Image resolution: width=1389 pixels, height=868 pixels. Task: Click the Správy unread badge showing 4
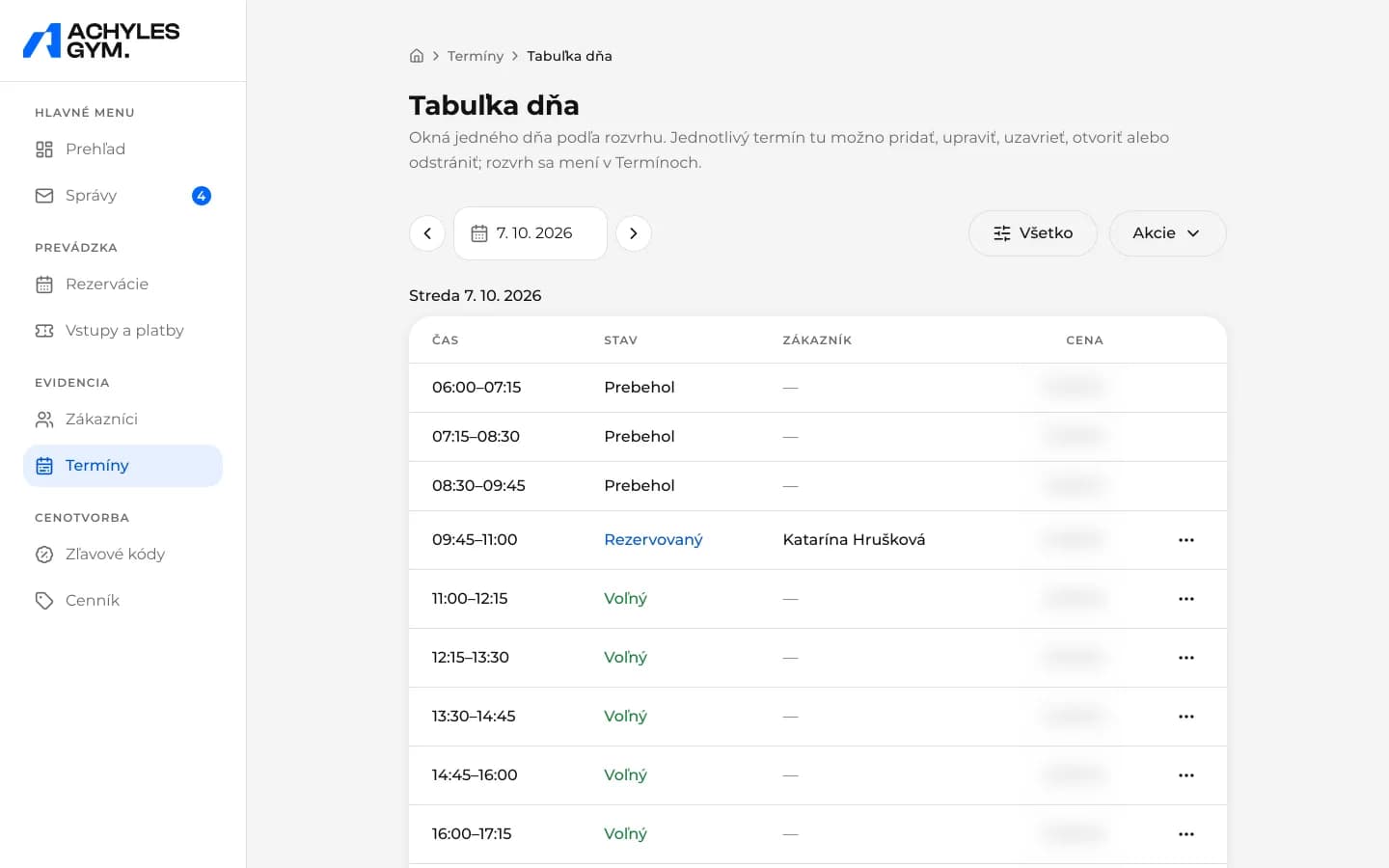tap(202, 196)
